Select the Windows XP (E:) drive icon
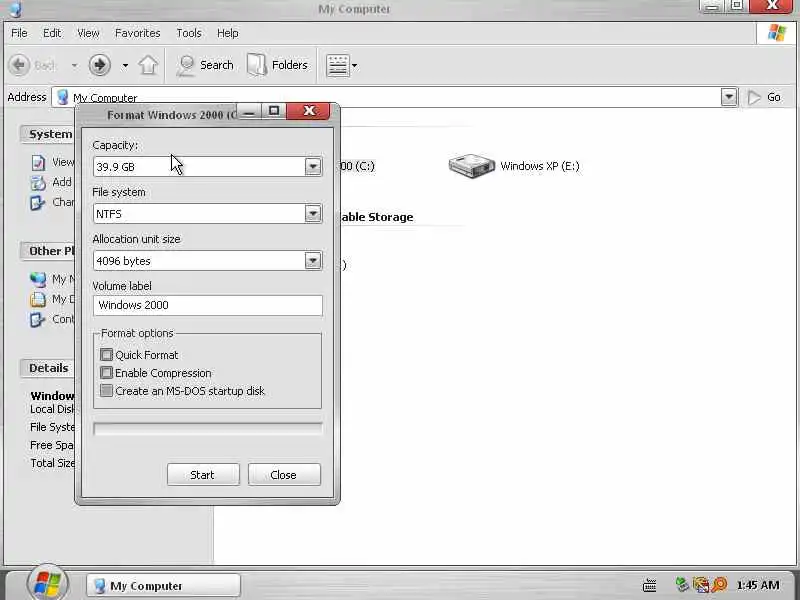The image size is (800, 600). (x=471, y=166)
